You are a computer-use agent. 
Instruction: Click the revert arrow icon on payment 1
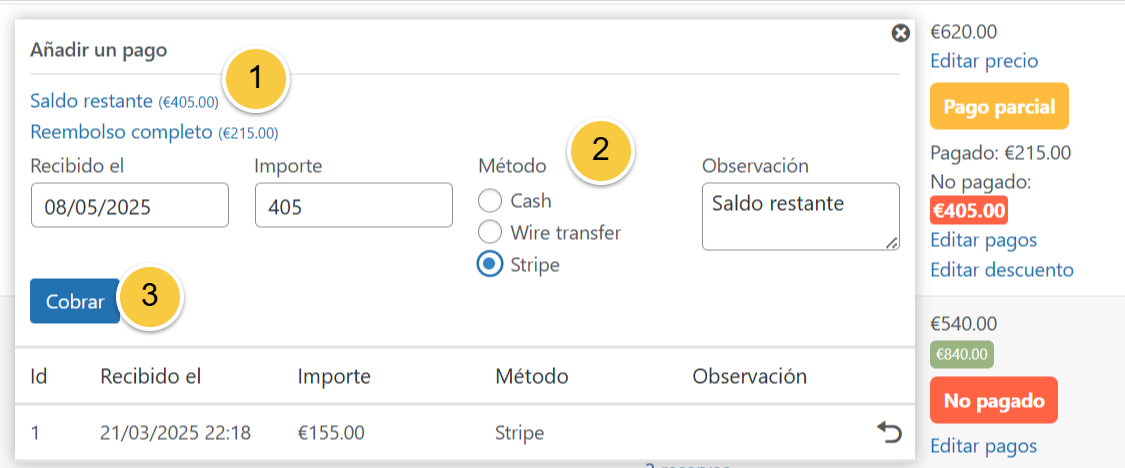tap(889, 432)
